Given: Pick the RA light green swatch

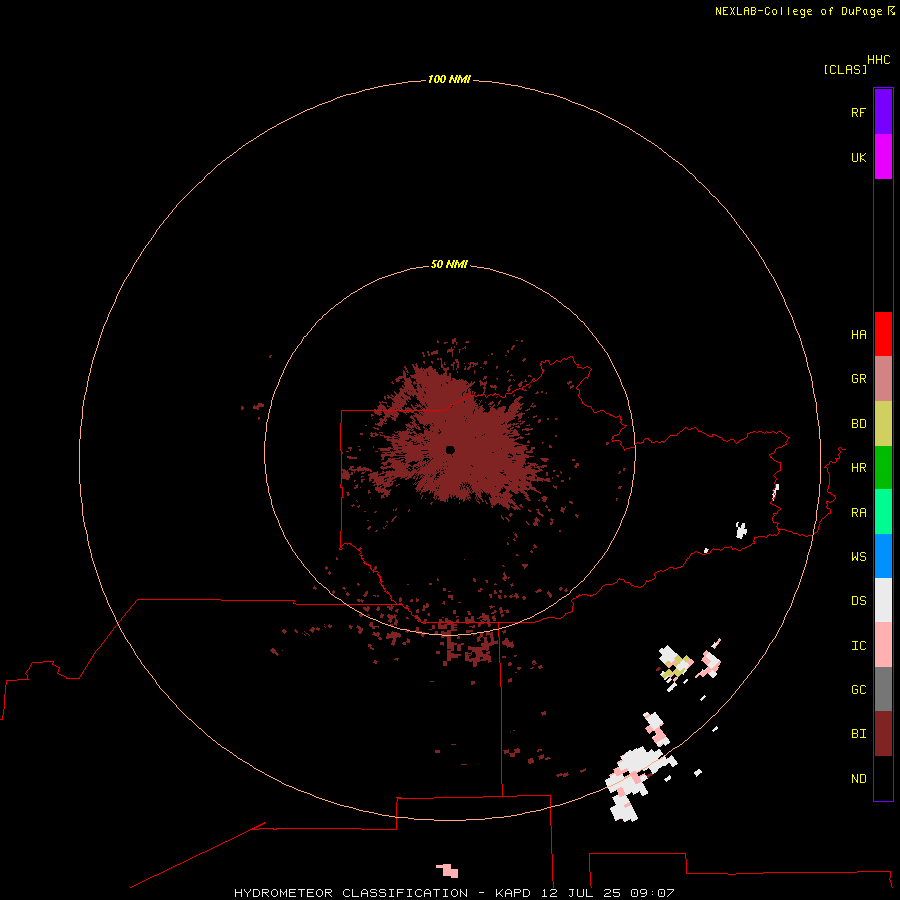Looking at the screenshot, I should pos(883,512).
